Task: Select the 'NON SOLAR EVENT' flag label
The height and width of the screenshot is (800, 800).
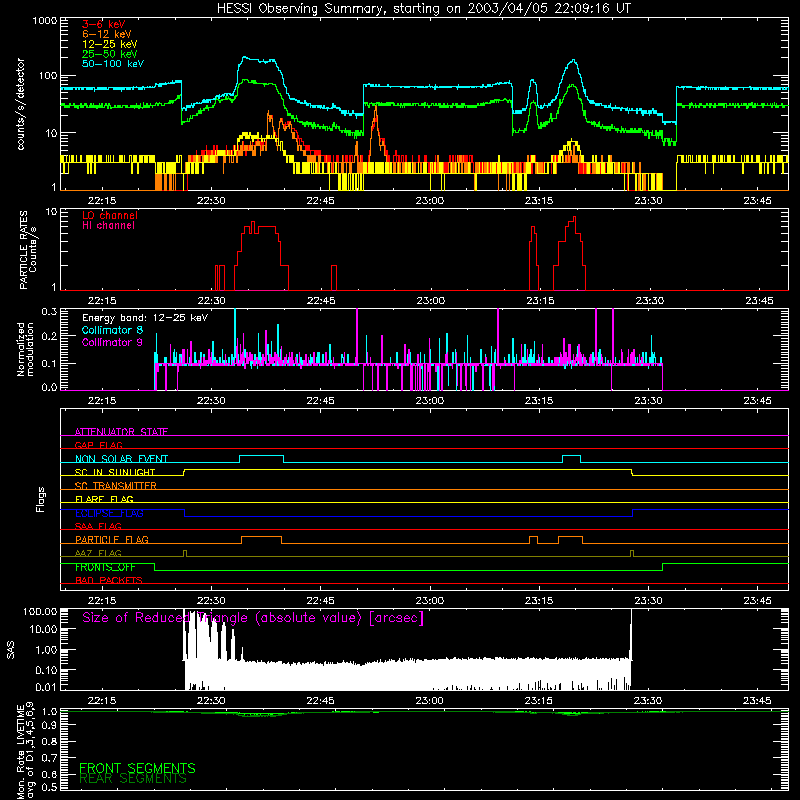Action: tap(121, 459)
